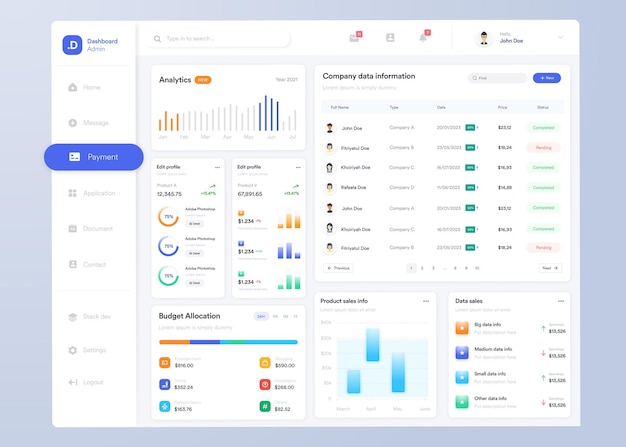Screen dimensions: 626x447
Task: Click the orange star icon for Big data info
Action: [462, 328]
